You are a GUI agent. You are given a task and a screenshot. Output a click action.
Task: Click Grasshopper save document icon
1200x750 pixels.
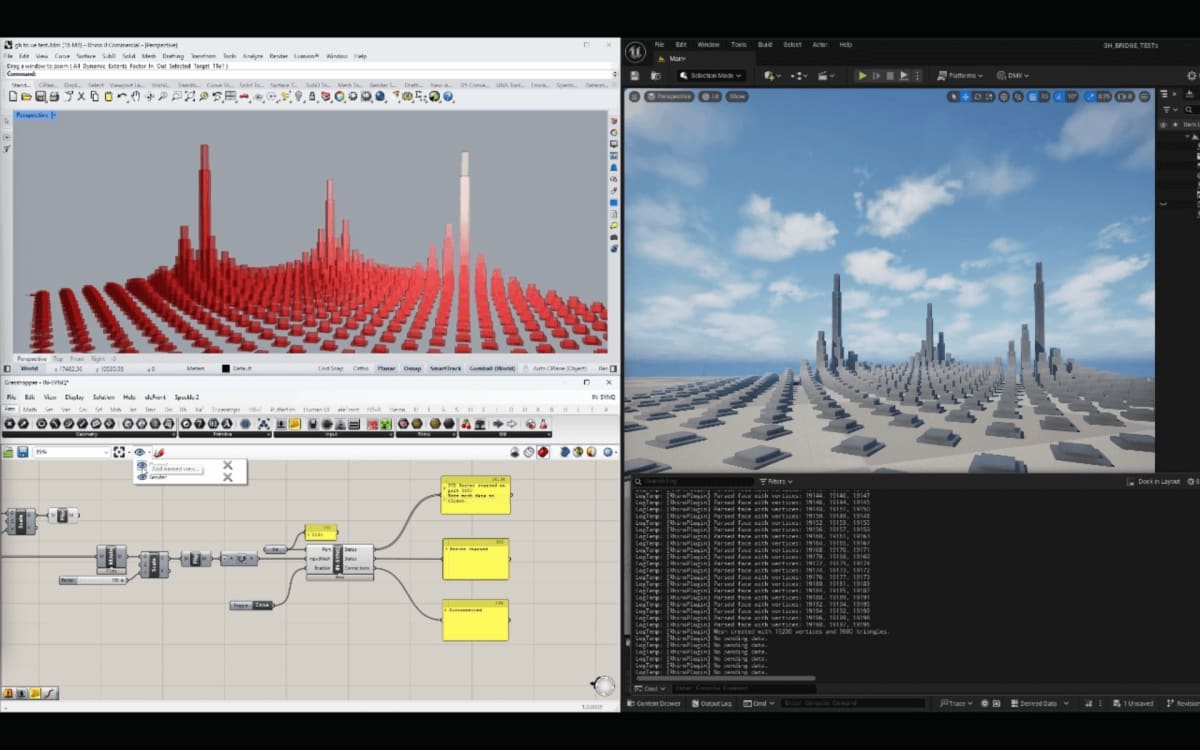(22, 452)
